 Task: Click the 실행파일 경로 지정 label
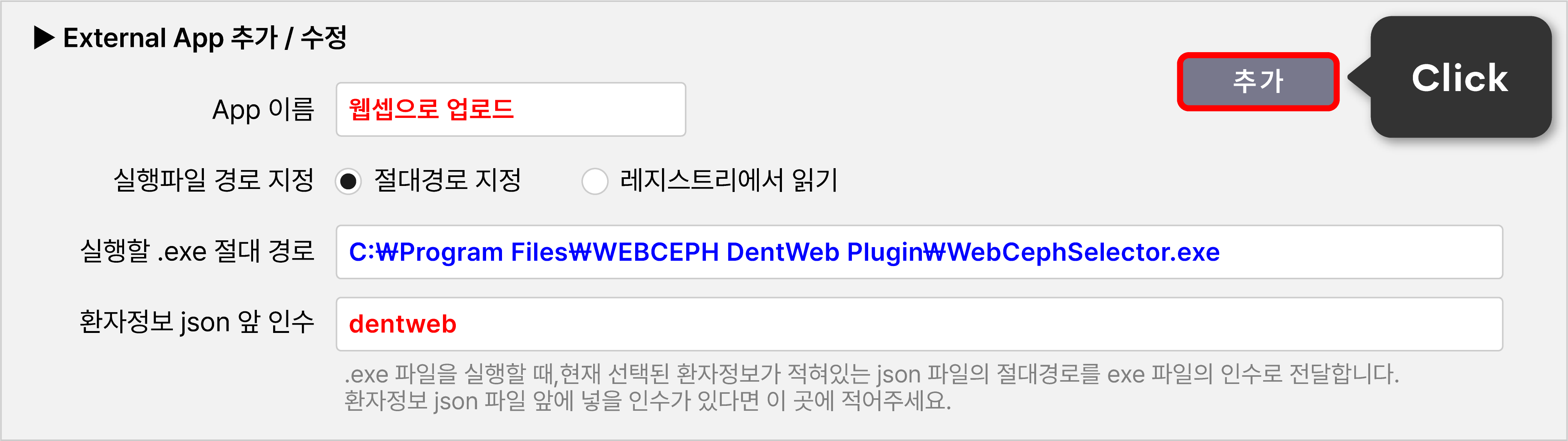pyautogui.click(x=214, y=180)
